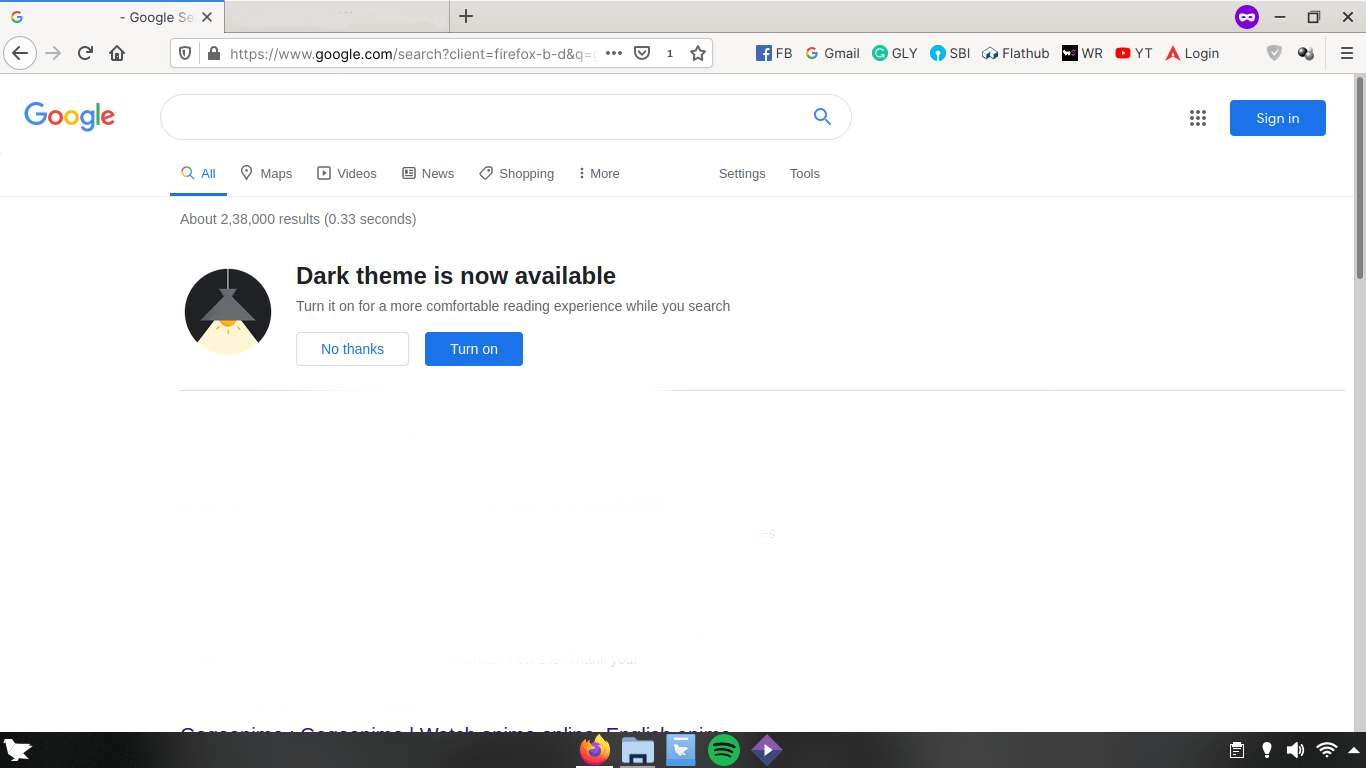Show site security padlock info
This screenshot has width=1366, height=768.
pos(213,53)
